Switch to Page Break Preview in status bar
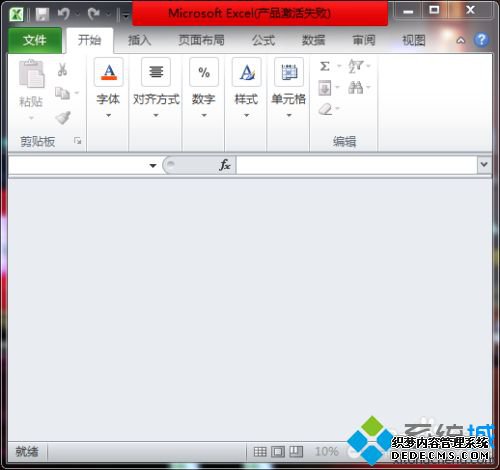Viewport: 500px width, 470px height. click(x=296, y=452)
